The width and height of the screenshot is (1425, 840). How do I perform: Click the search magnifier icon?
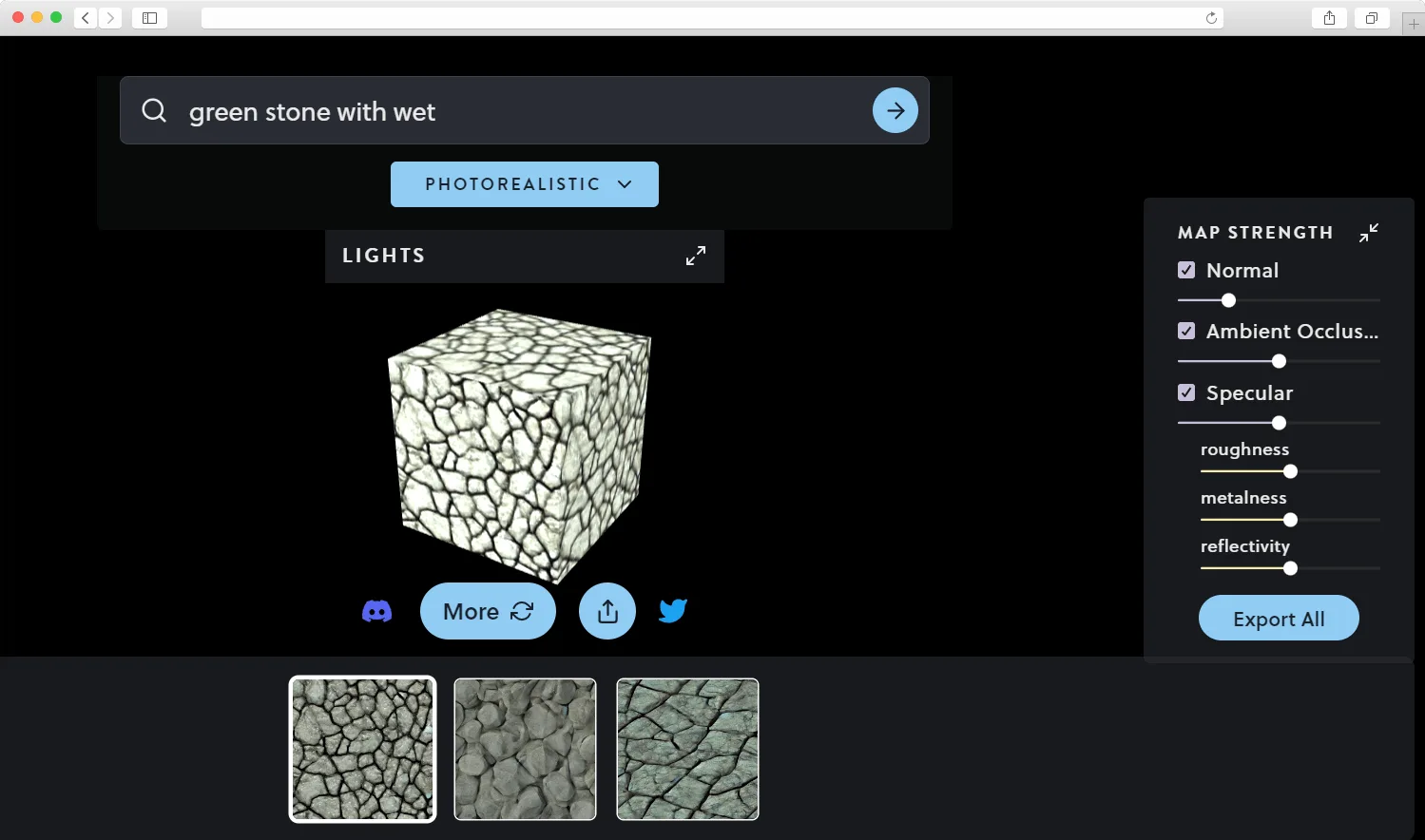pos(154,110)
